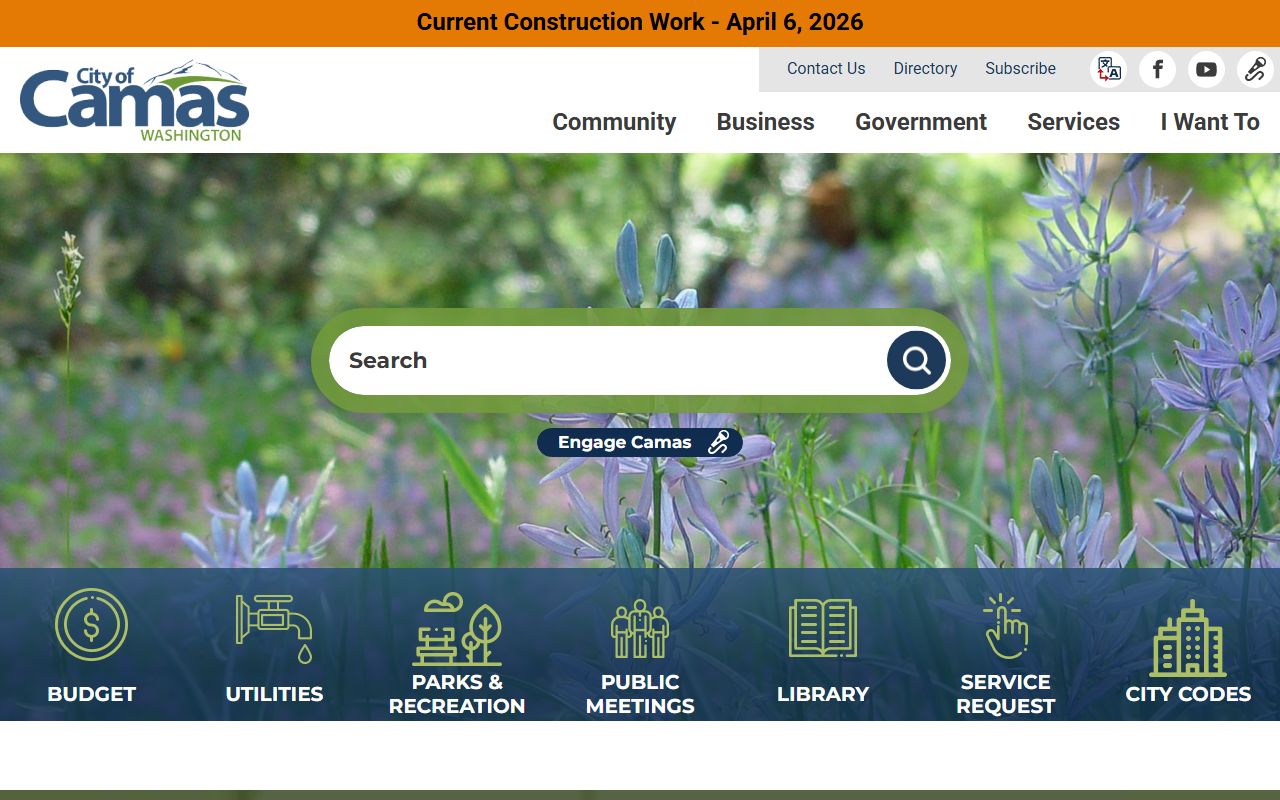
Task: Click the Parks & Recreation bench icon
Action: [457, 629]
